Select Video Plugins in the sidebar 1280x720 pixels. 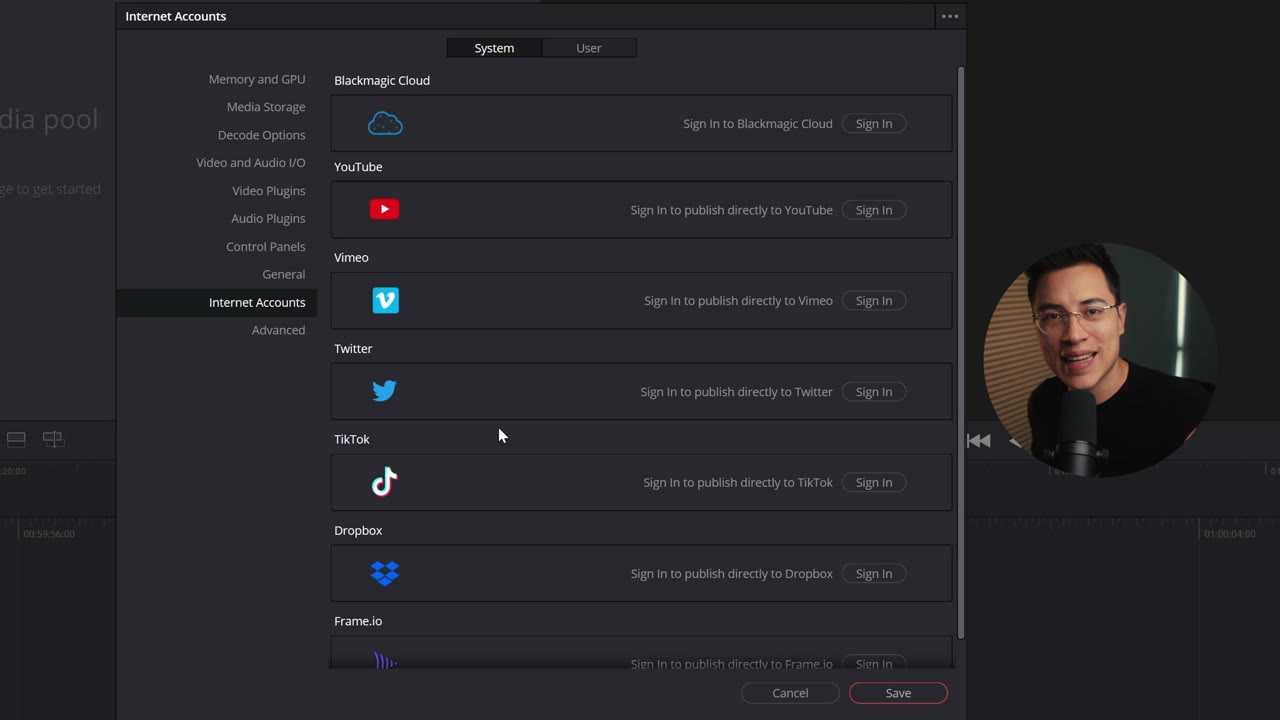(269, 191)
